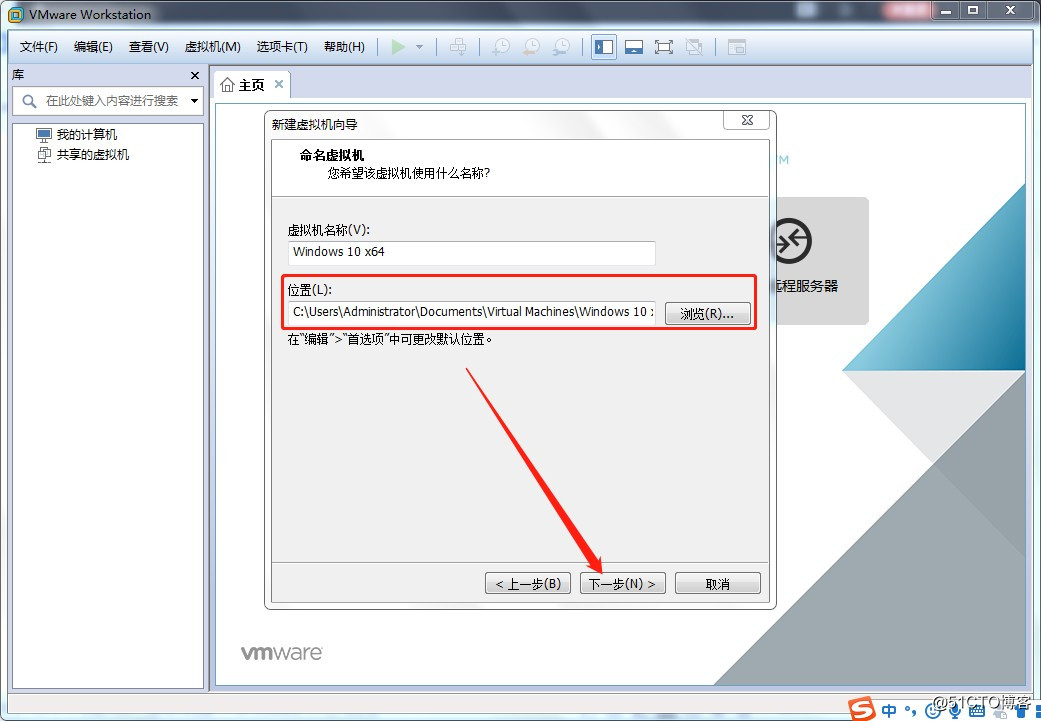The height and width of the screenshot is (721, 1041).
Task: Click the 虚拟机名称 field containing Windows 10 x64
Action: click(471, 252)
